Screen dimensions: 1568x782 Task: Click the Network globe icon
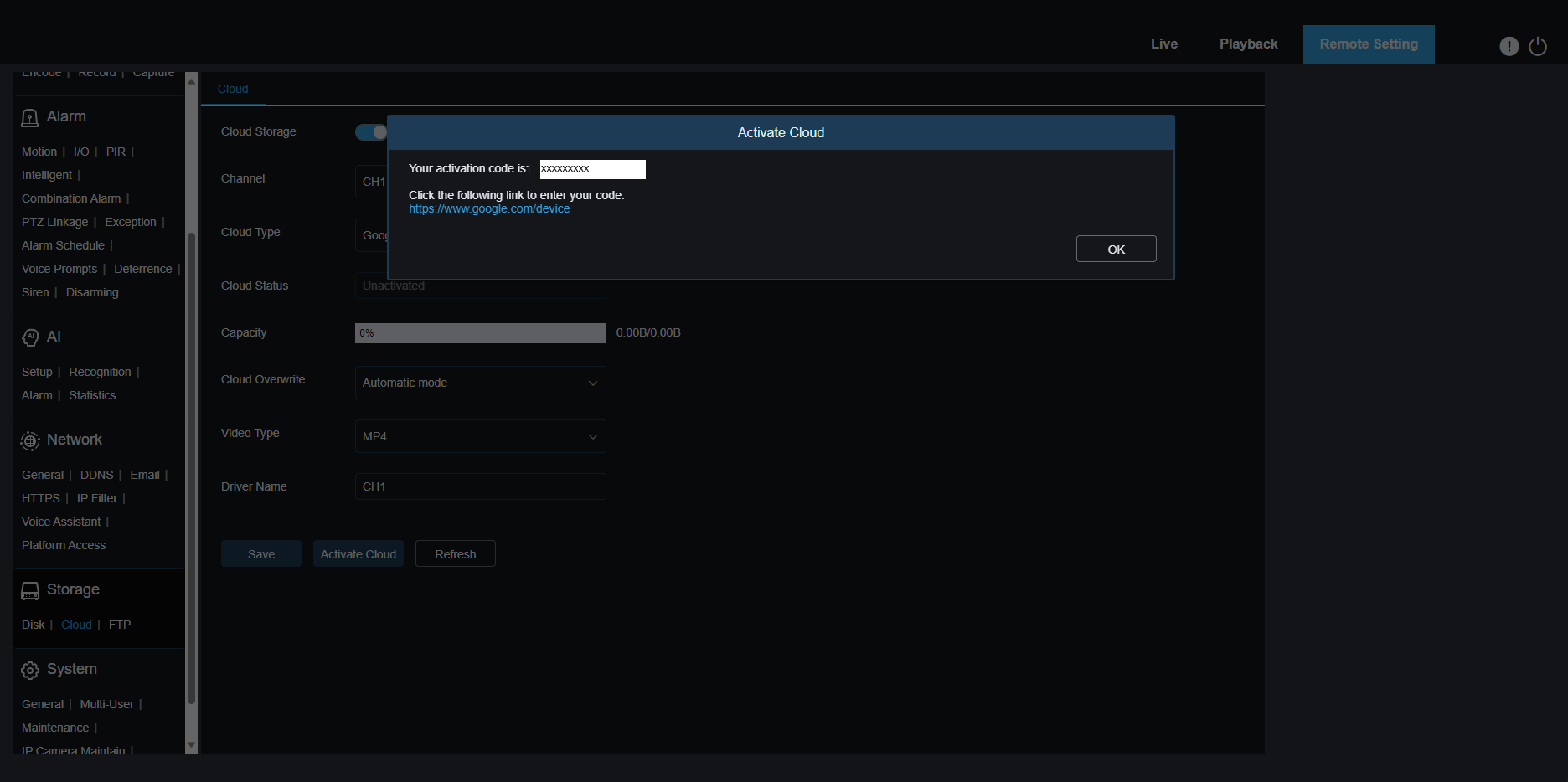(x=30, y=440)
